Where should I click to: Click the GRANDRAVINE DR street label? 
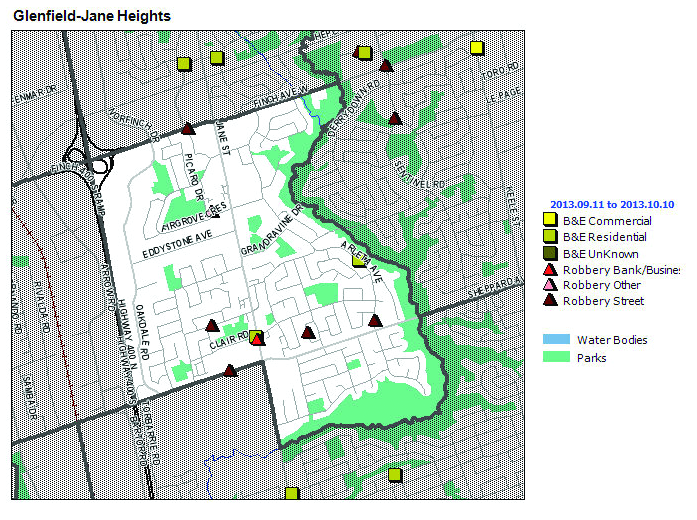tap(272, 230)
